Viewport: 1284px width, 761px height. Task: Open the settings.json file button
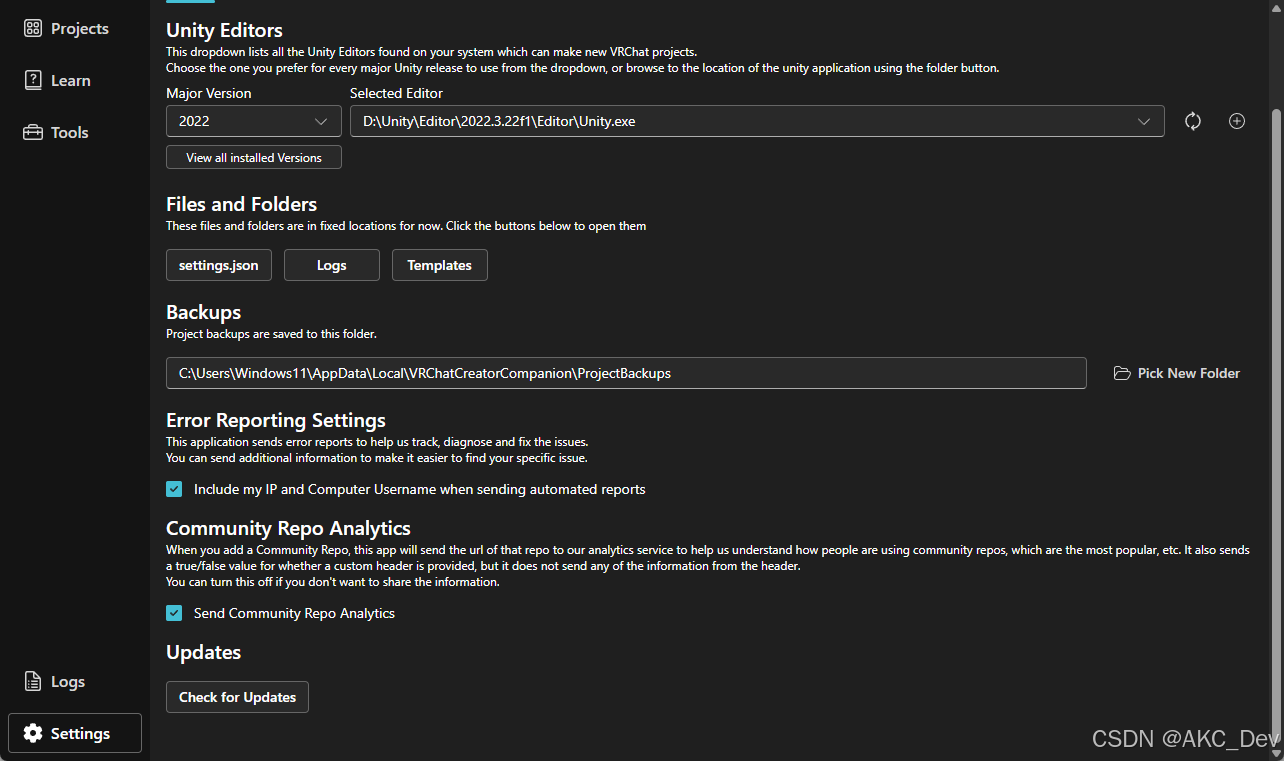coord(219,265)
